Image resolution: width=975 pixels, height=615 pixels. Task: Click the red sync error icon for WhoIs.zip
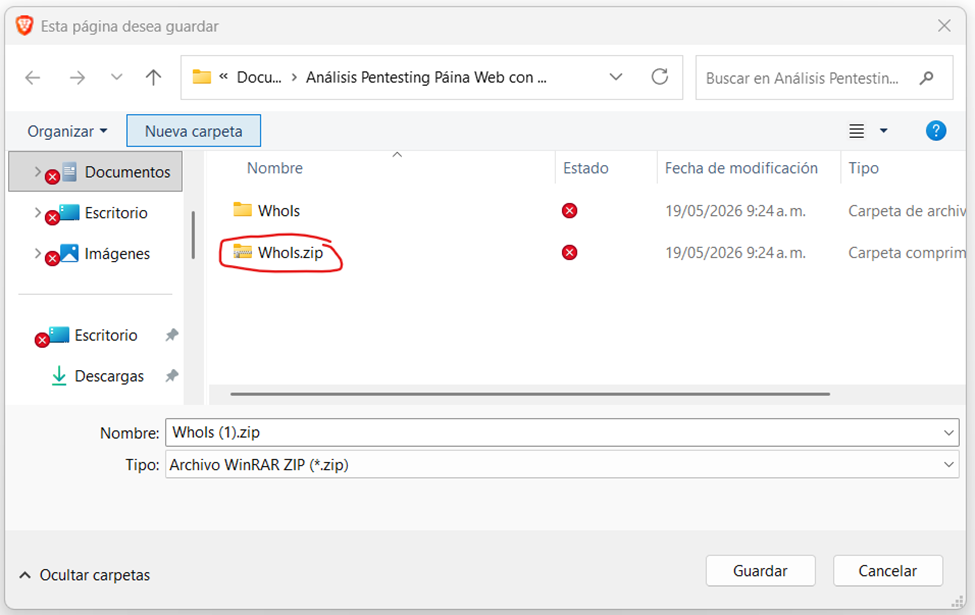tap(569, 252)
